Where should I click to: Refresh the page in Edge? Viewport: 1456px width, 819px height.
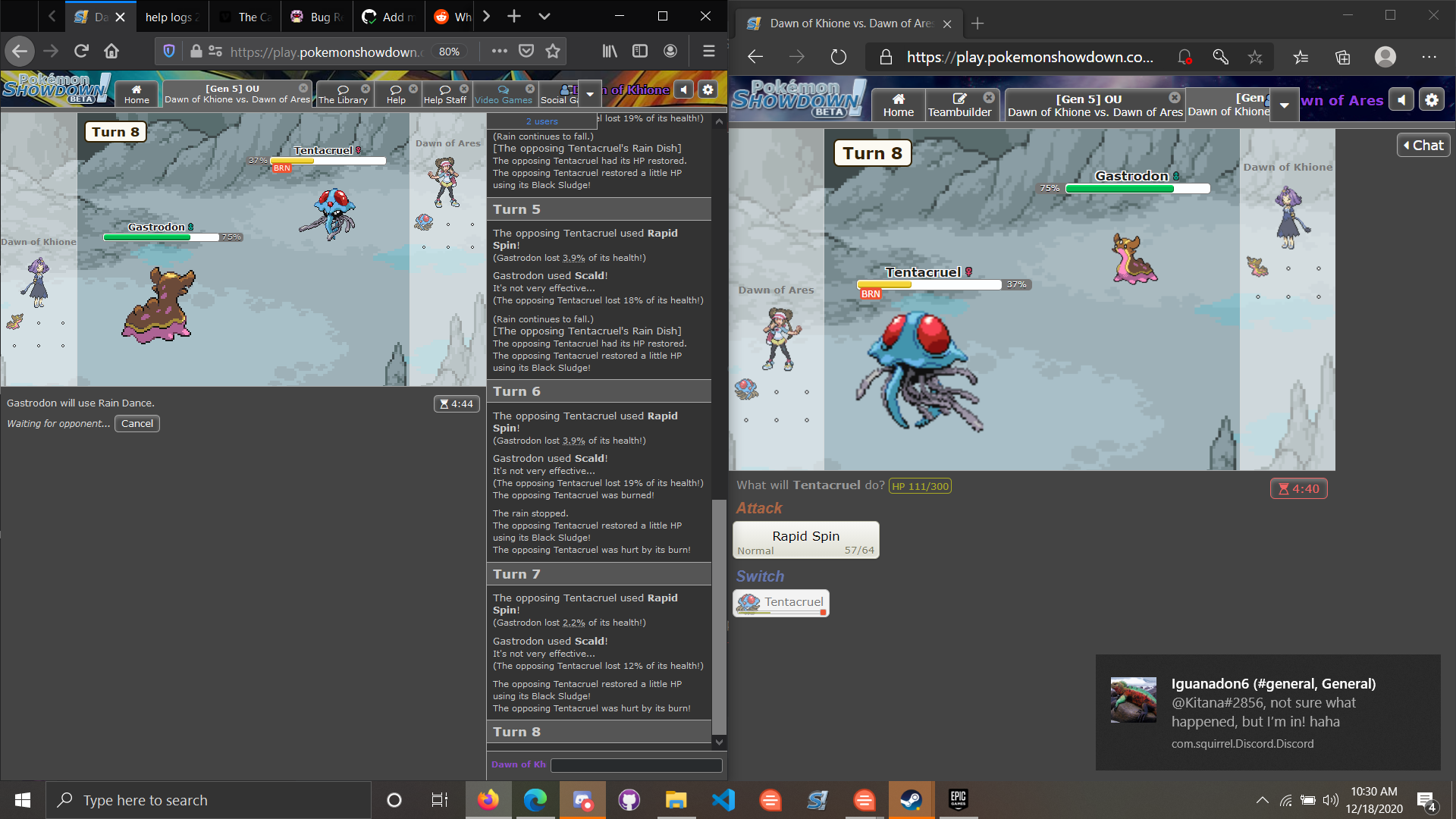pyautogui.click(x=838, y=57)
